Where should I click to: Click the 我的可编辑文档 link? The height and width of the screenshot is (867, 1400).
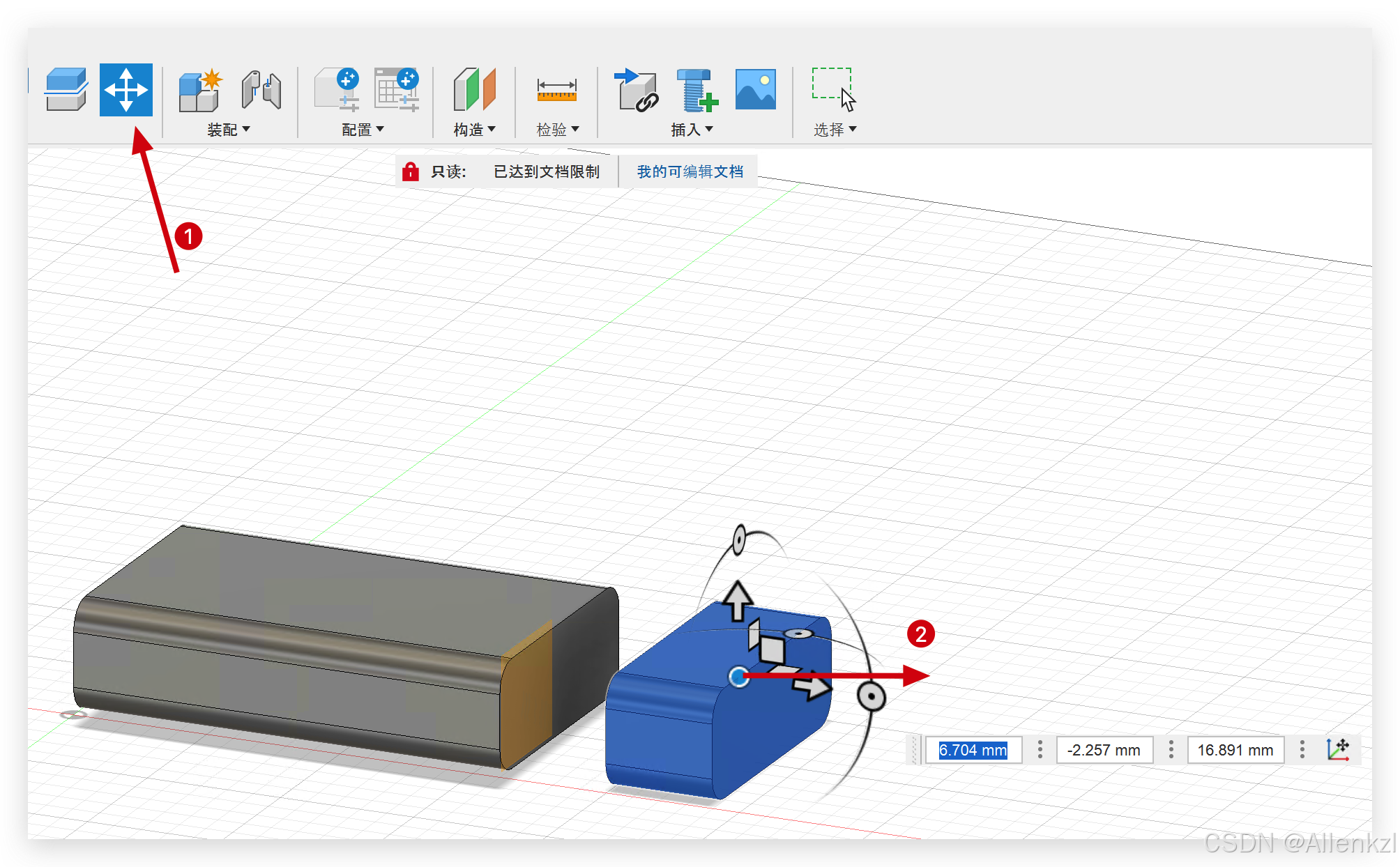coord(690,171)
